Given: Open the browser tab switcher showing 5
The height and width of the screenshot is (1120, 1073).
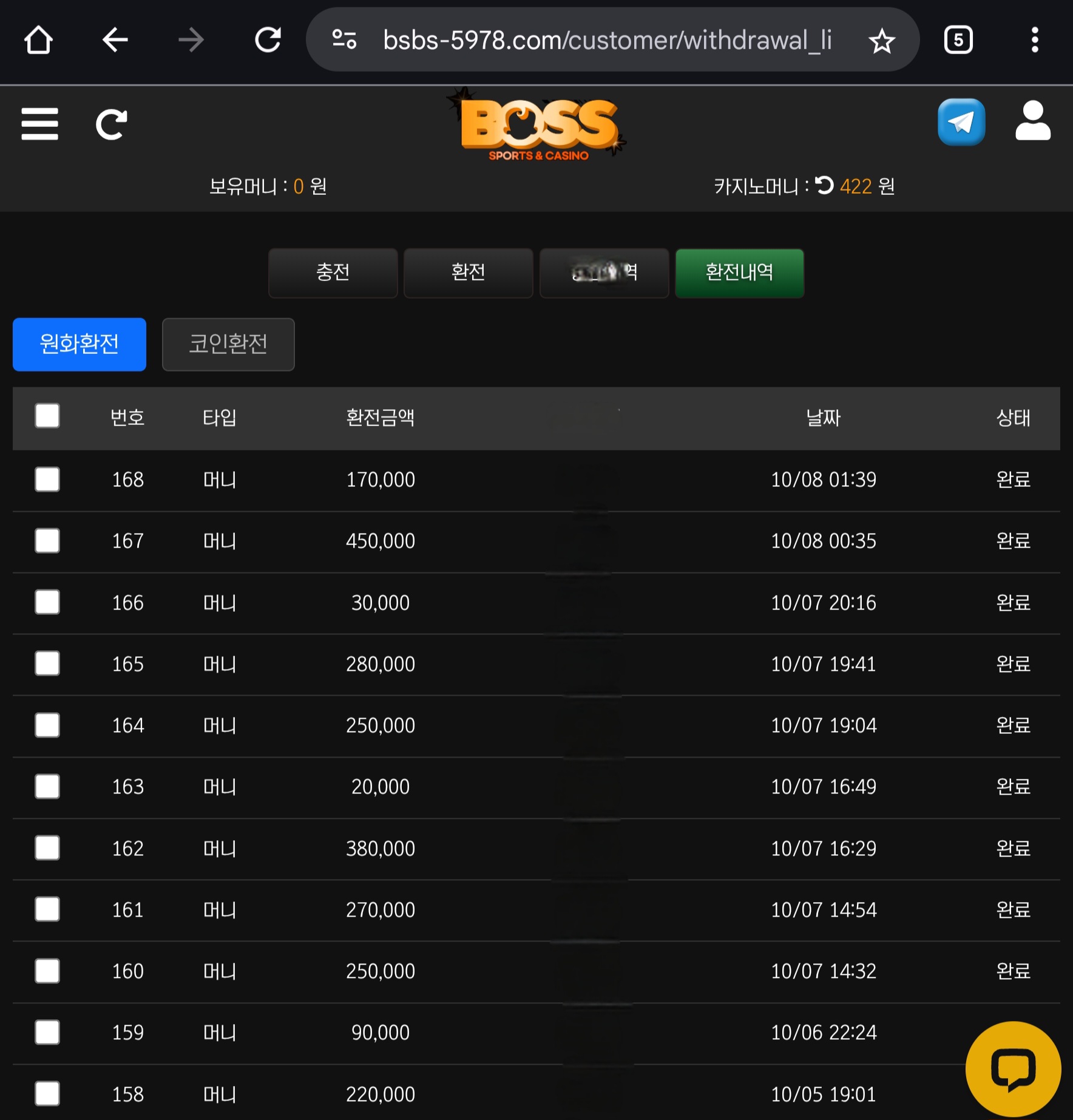Looking at the screenshot, I should 958,40.
